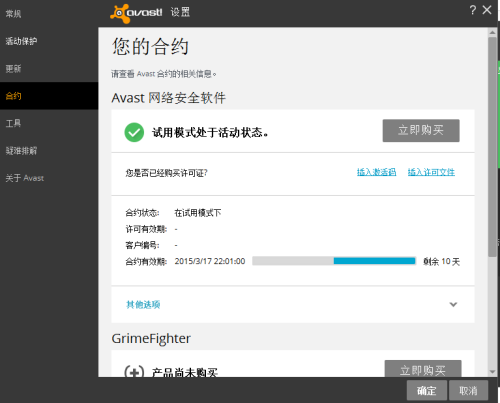Open the 关于 Avast page
The width and height of the screenshot is (500, 403).
[x=25, y=178]
